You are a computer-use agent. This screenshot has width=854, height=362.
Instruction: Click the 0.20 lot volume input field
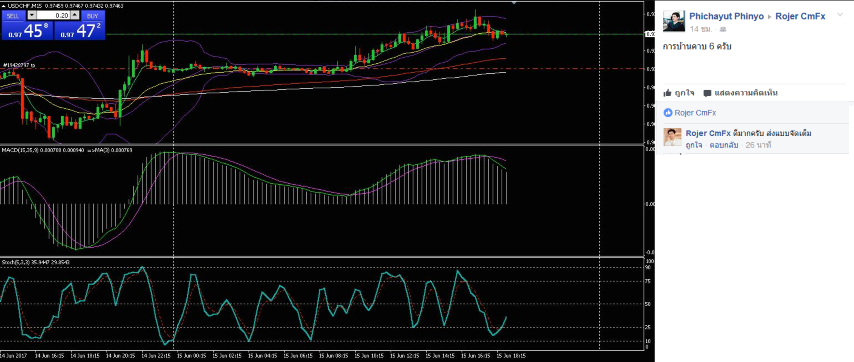[x=53, y=16]
